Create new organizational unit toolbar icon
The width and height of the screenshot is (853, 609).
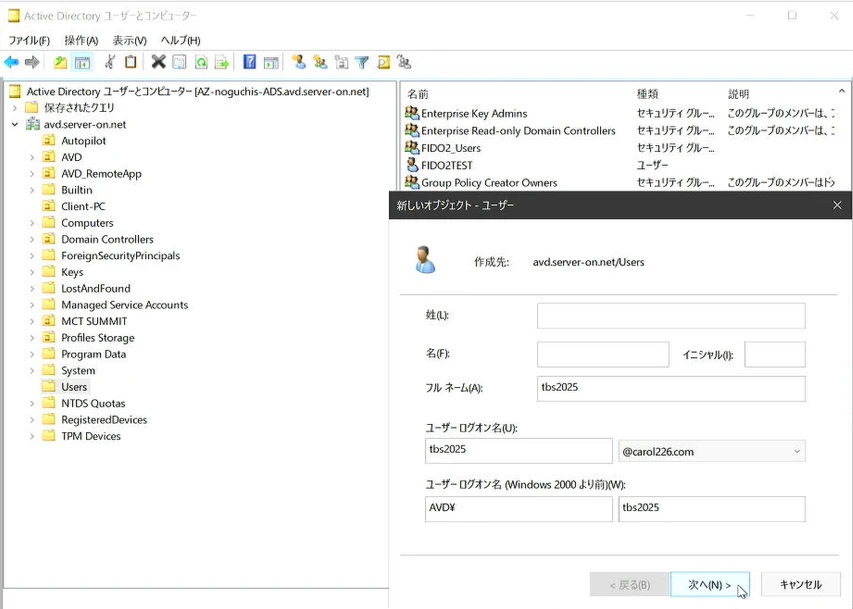pyautogui.click(x=342, y=63)
